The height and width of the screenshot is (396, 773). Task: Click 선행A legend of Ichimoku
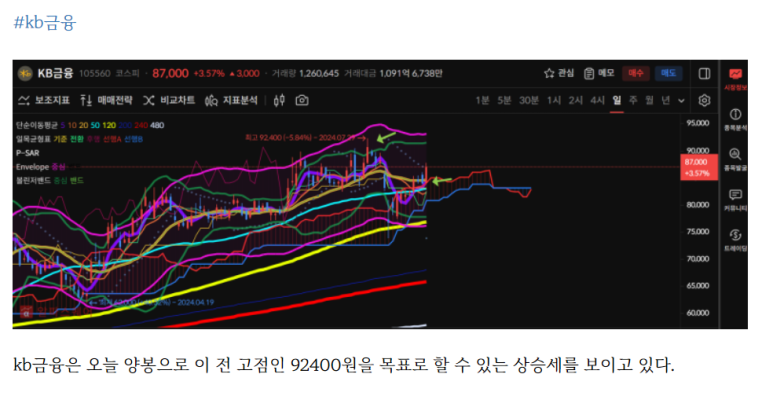coord(111,139)
